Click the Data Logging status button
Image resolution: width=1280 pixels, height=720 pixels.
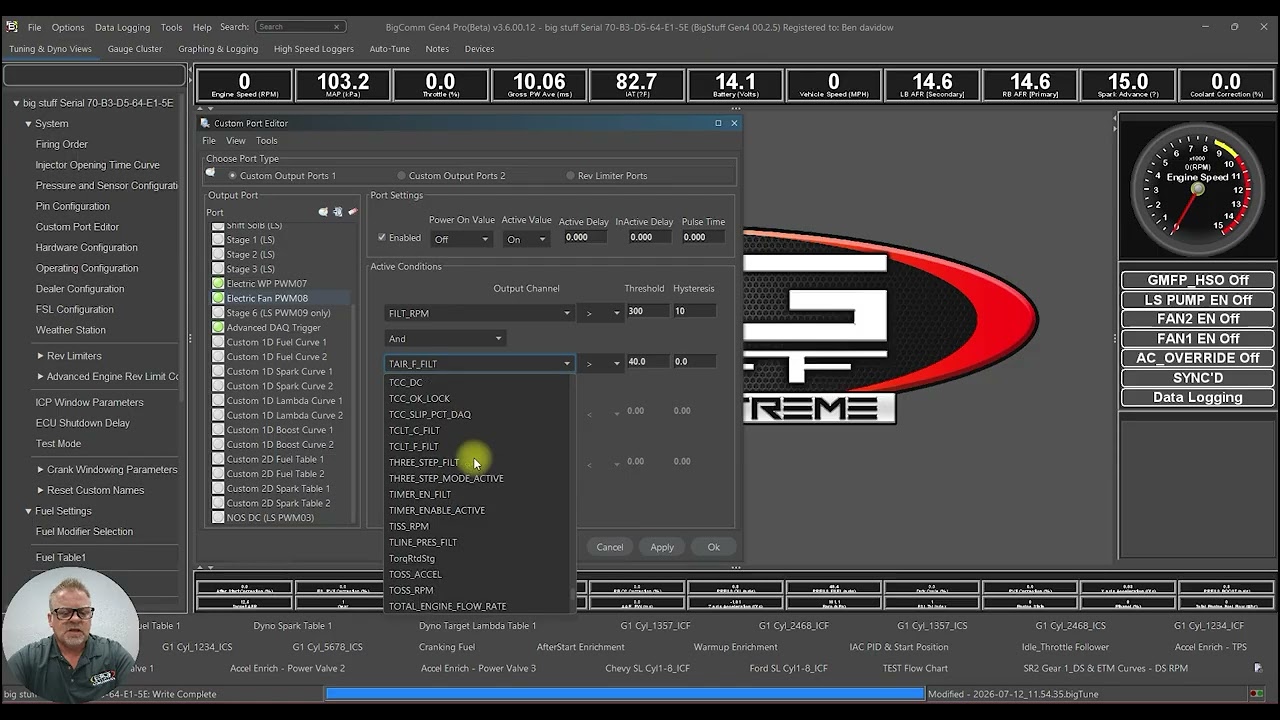1197,397
